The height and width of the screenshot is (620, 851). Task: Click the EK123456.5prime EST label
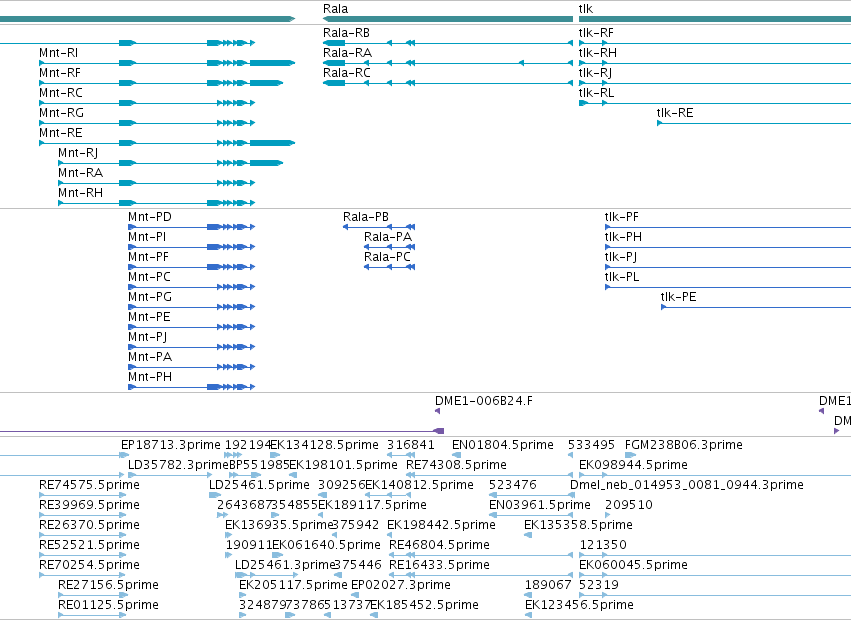click(579, 605)
